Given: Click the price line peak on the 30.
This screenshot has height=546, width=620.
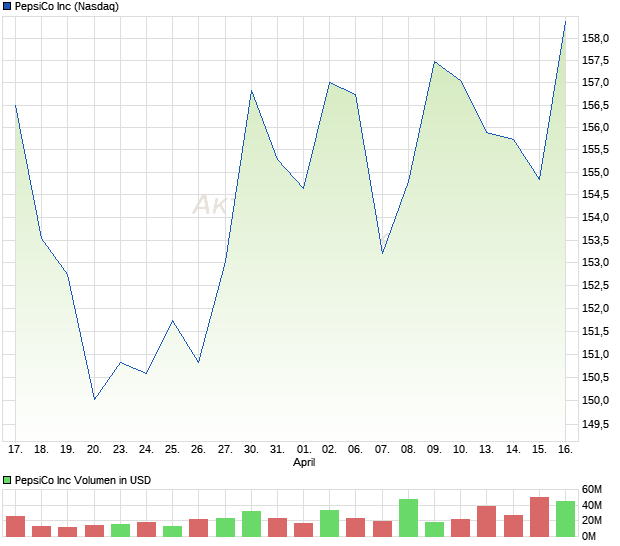Looking at the screenshot, I should [x=251, y=91].
